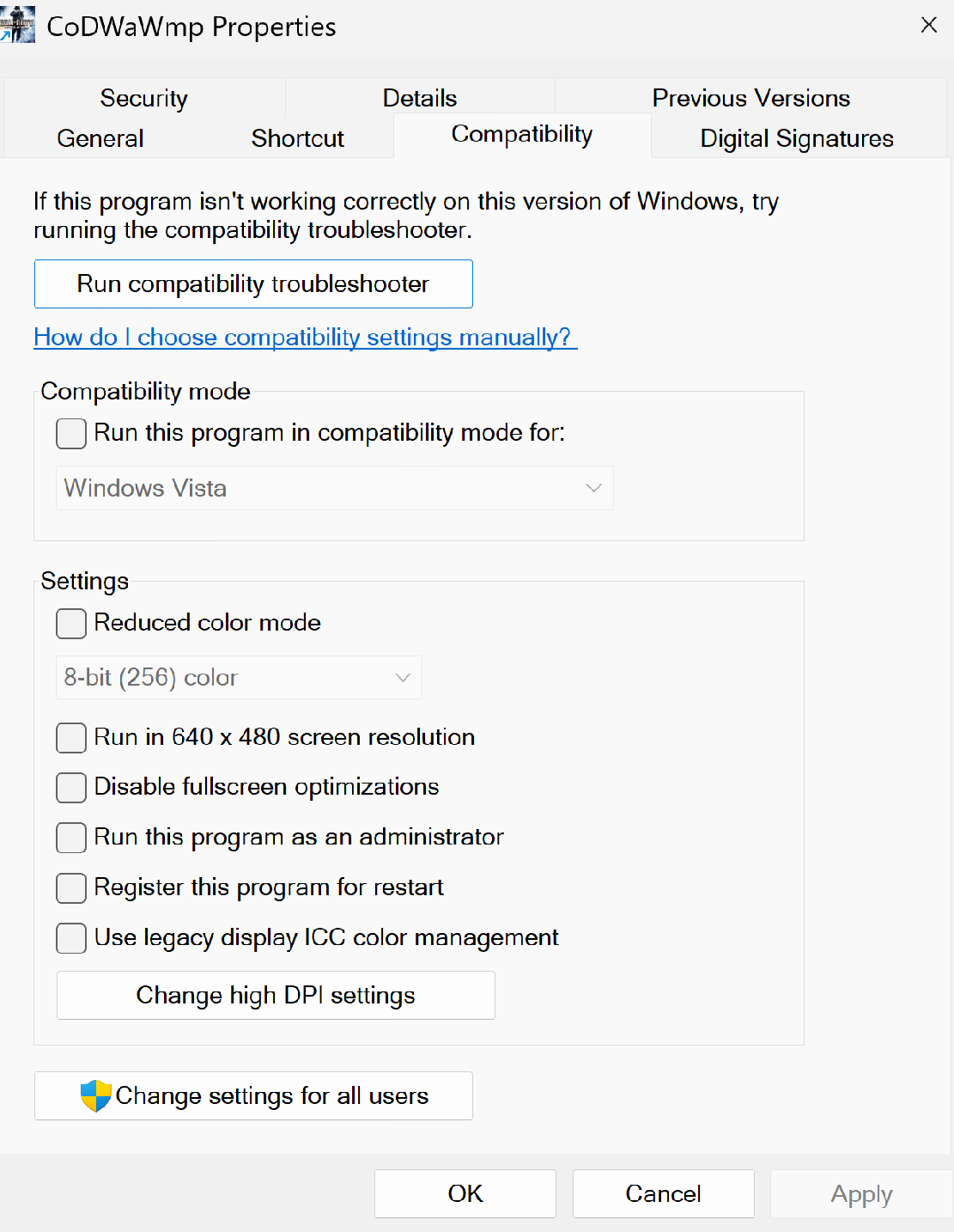Open the Digital Signatures tab

pyautogui.click(x=796, y=138)
